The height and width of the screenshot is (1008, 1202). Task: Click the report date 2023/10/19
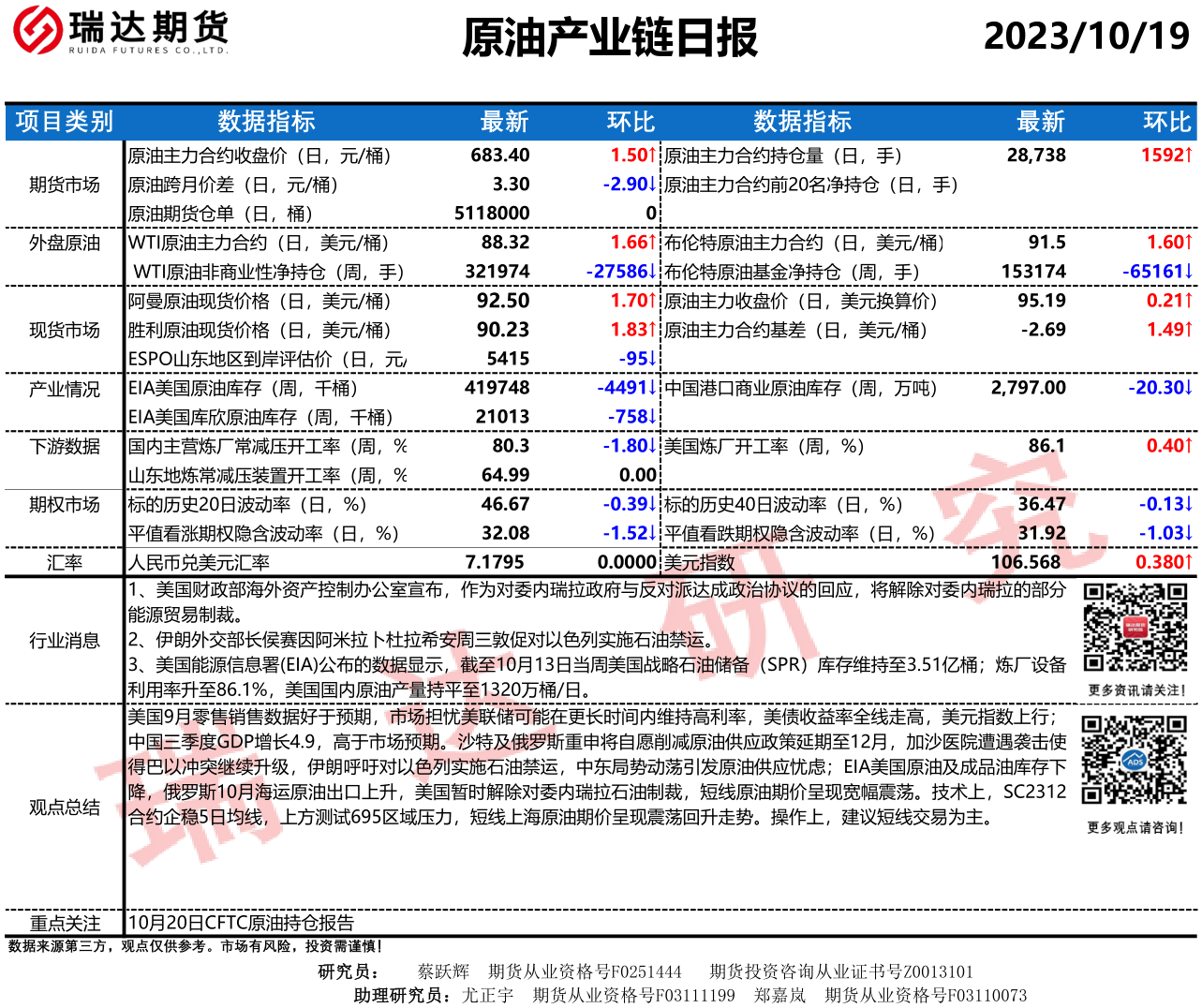(1086, 37)
